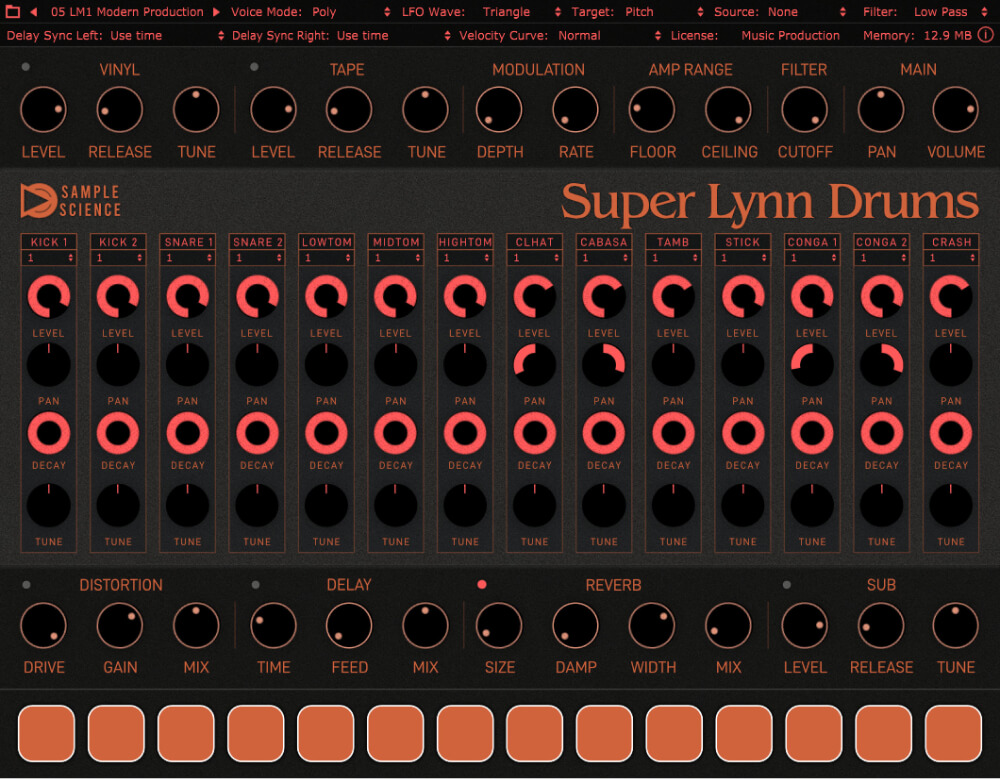The image size is (1000, 779).
Task: Click the KICK 1 LEVEL knob
Action: click(48, 296)
